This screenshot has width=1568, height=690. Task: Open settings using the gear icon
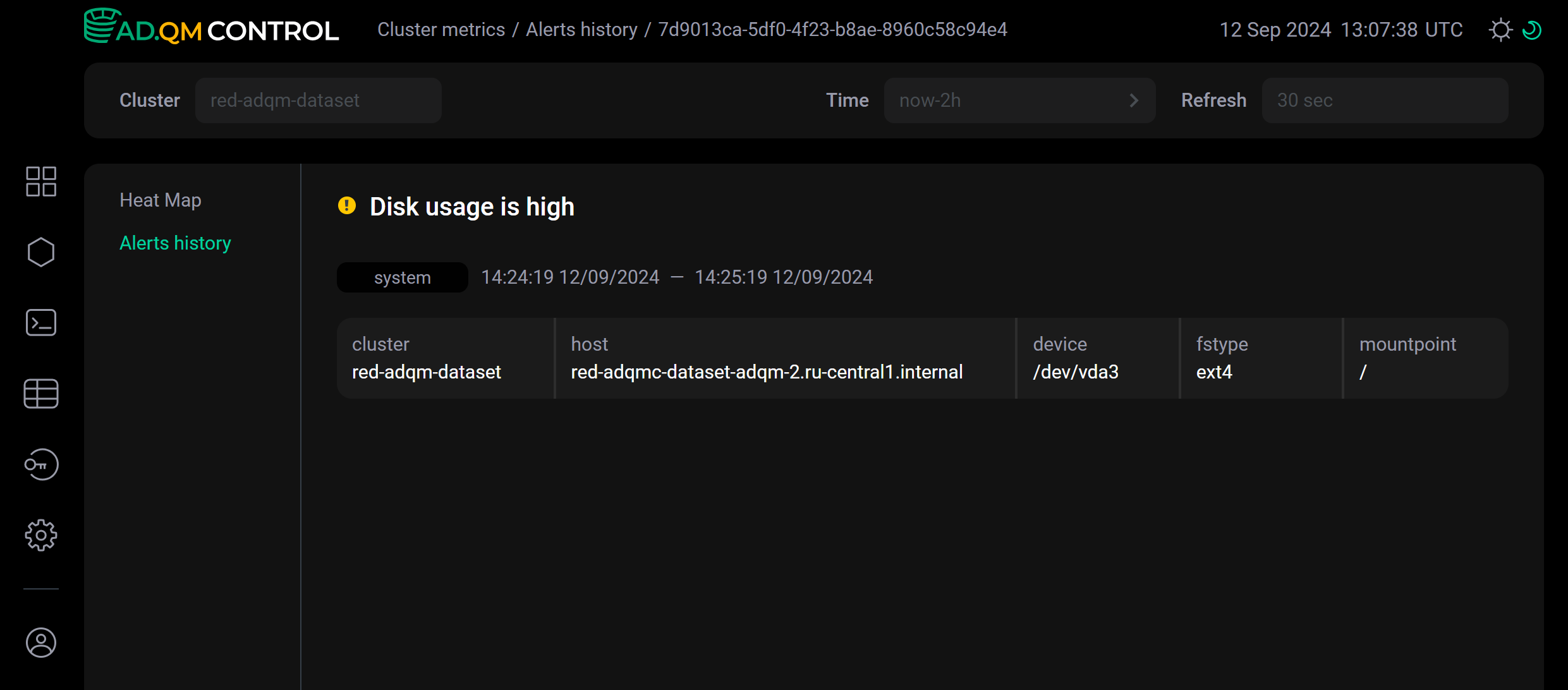(41, 535)
